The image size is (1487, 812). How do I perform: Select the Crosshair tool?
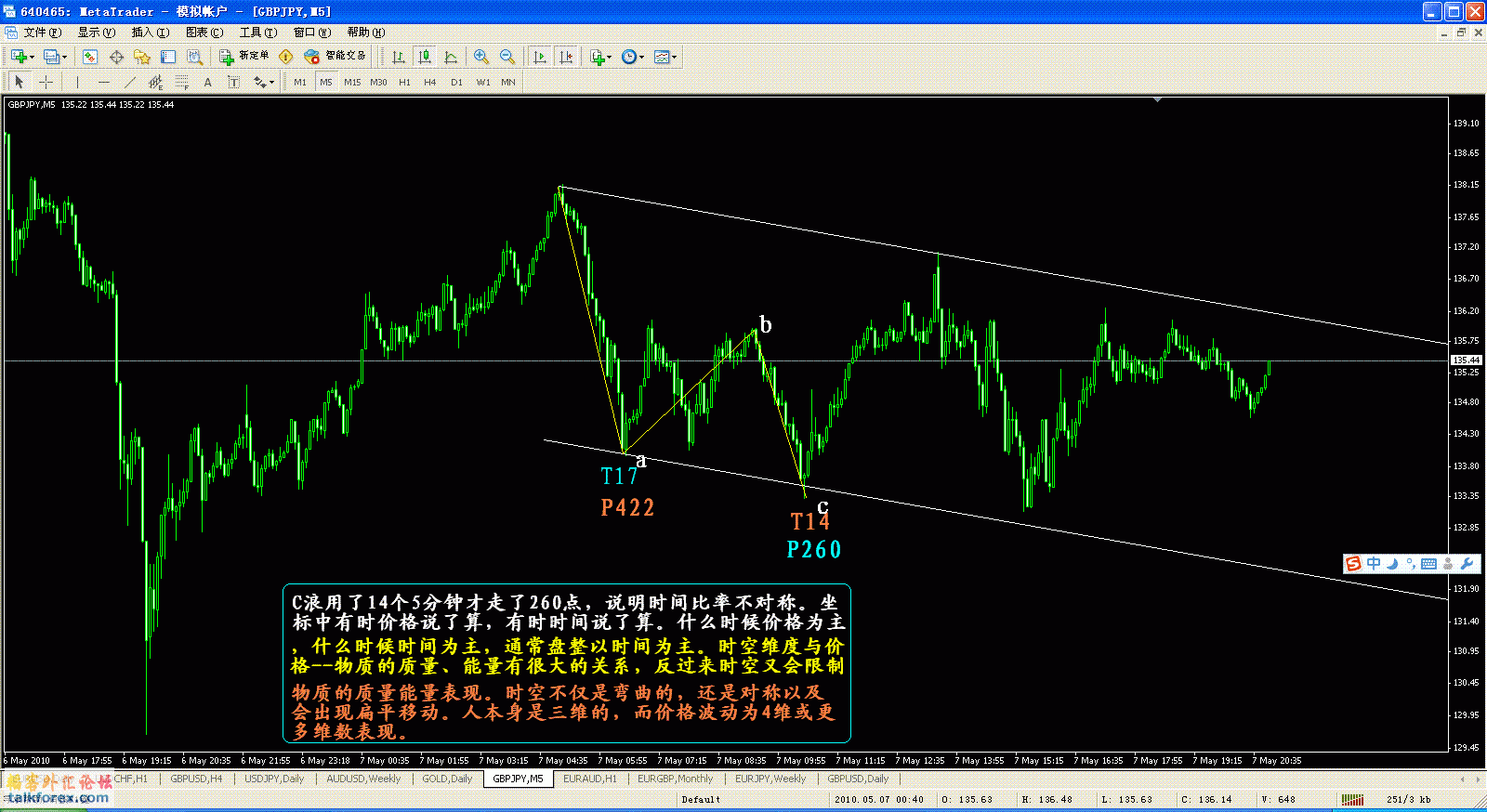[46, 82]
